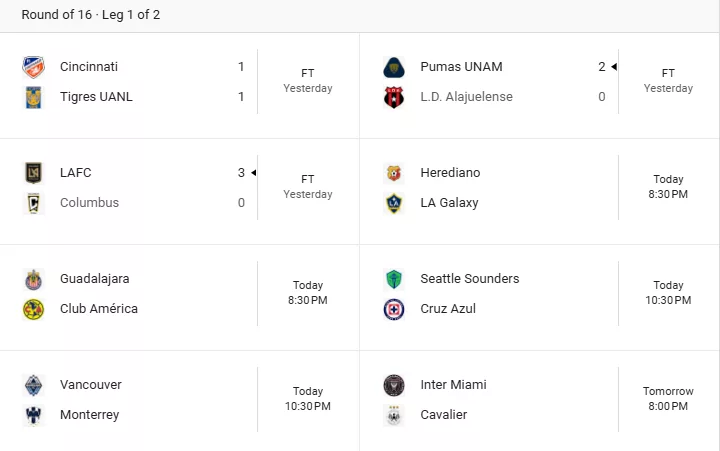
Task: Open the Vancouver vs Monterrey match card
Action: [180, 400]
